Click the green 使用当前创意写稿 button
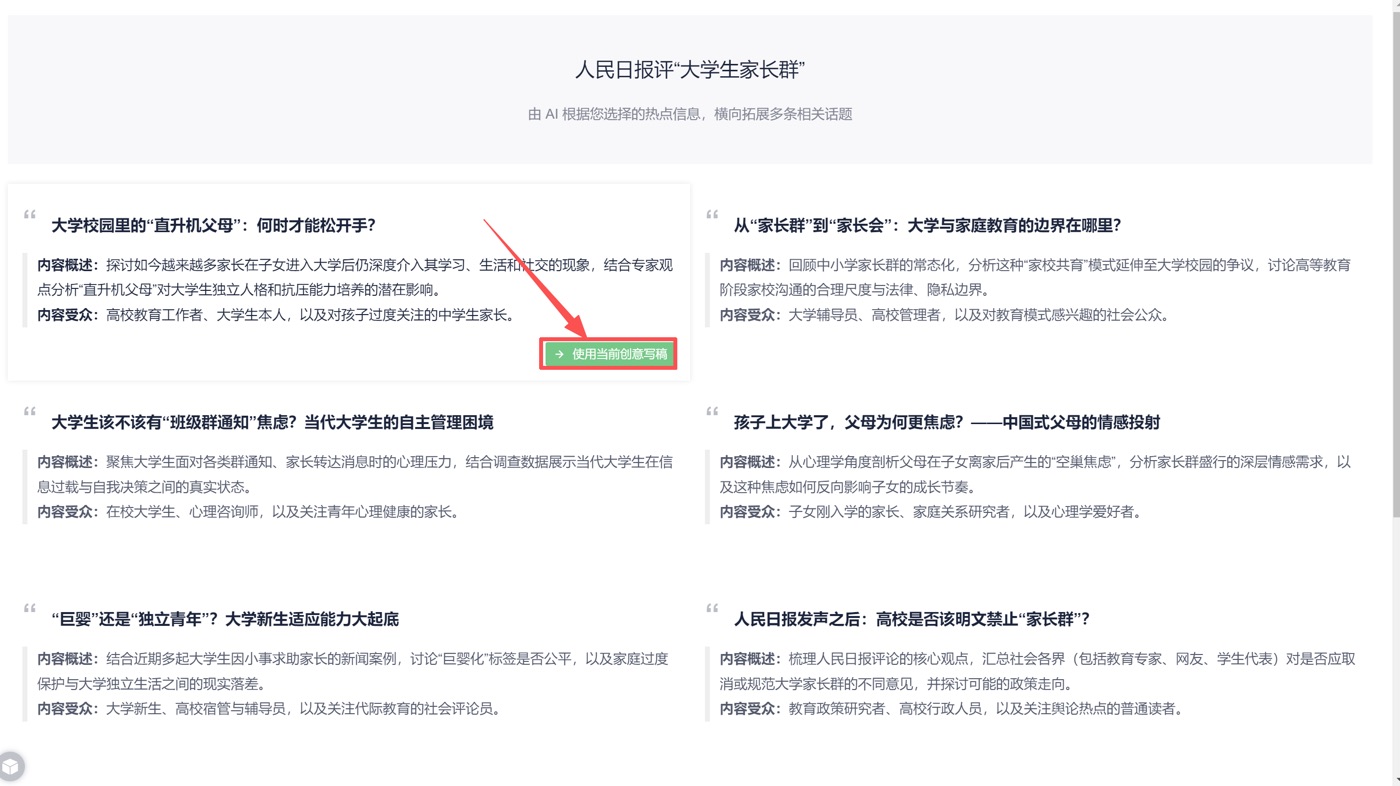This screenshot has width=1400, height=786. click(609, 354)
